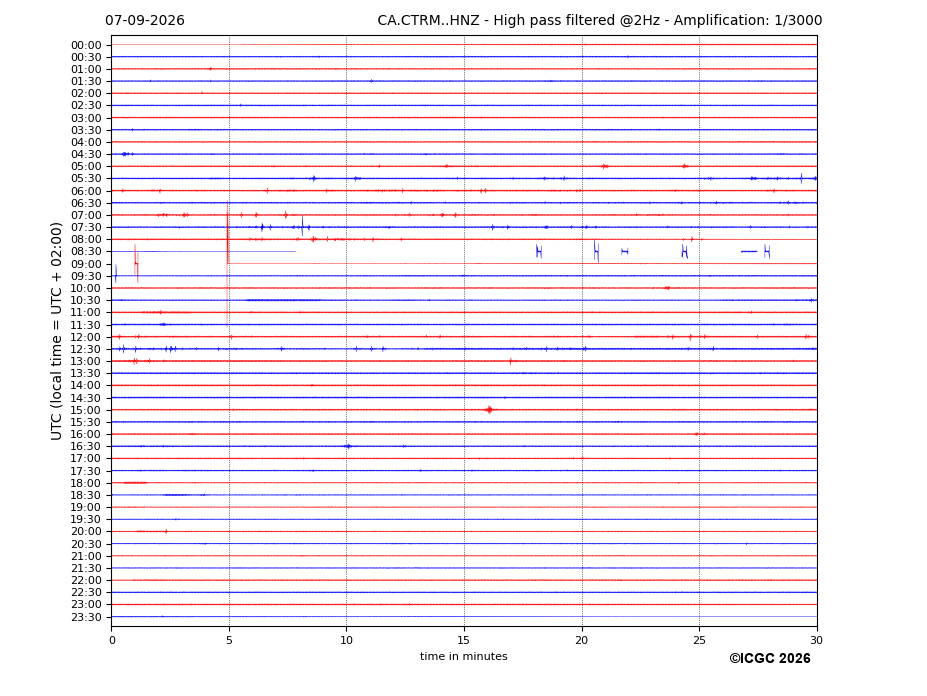Click the 05:00 red event near minute 21
Image resolution: width=927 pixels, height=696 pixels.
604,166
